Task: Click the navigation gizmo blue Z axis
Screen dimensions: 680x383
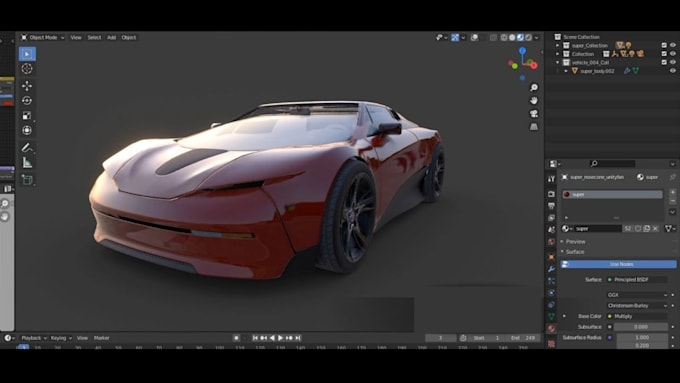Action: (x=523, y=50)
